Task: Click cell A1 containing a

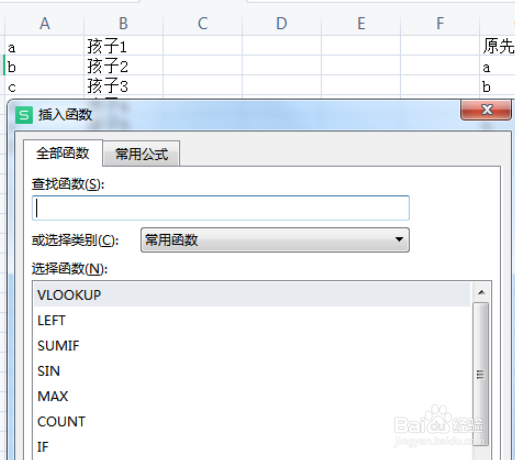Action: click(44, 46)
